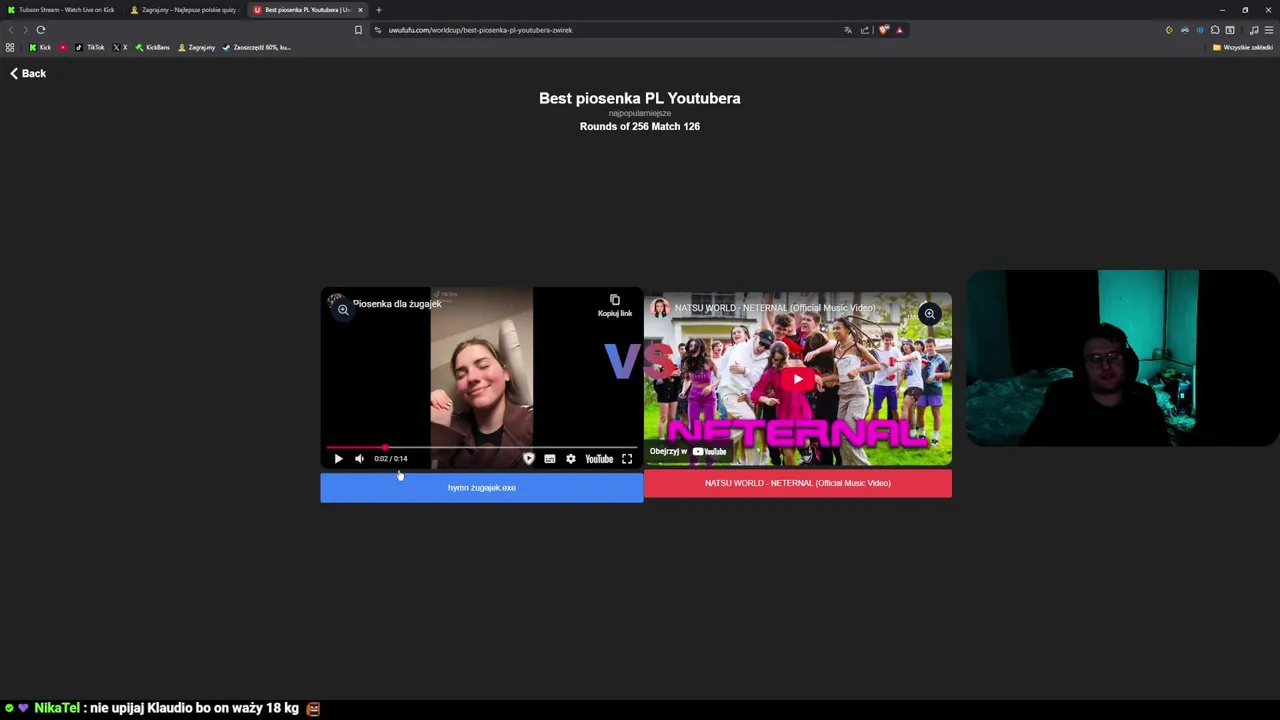1280x720 pixels.
Task: Vote for hymn żugajek.exe
Action: point(482,488)
